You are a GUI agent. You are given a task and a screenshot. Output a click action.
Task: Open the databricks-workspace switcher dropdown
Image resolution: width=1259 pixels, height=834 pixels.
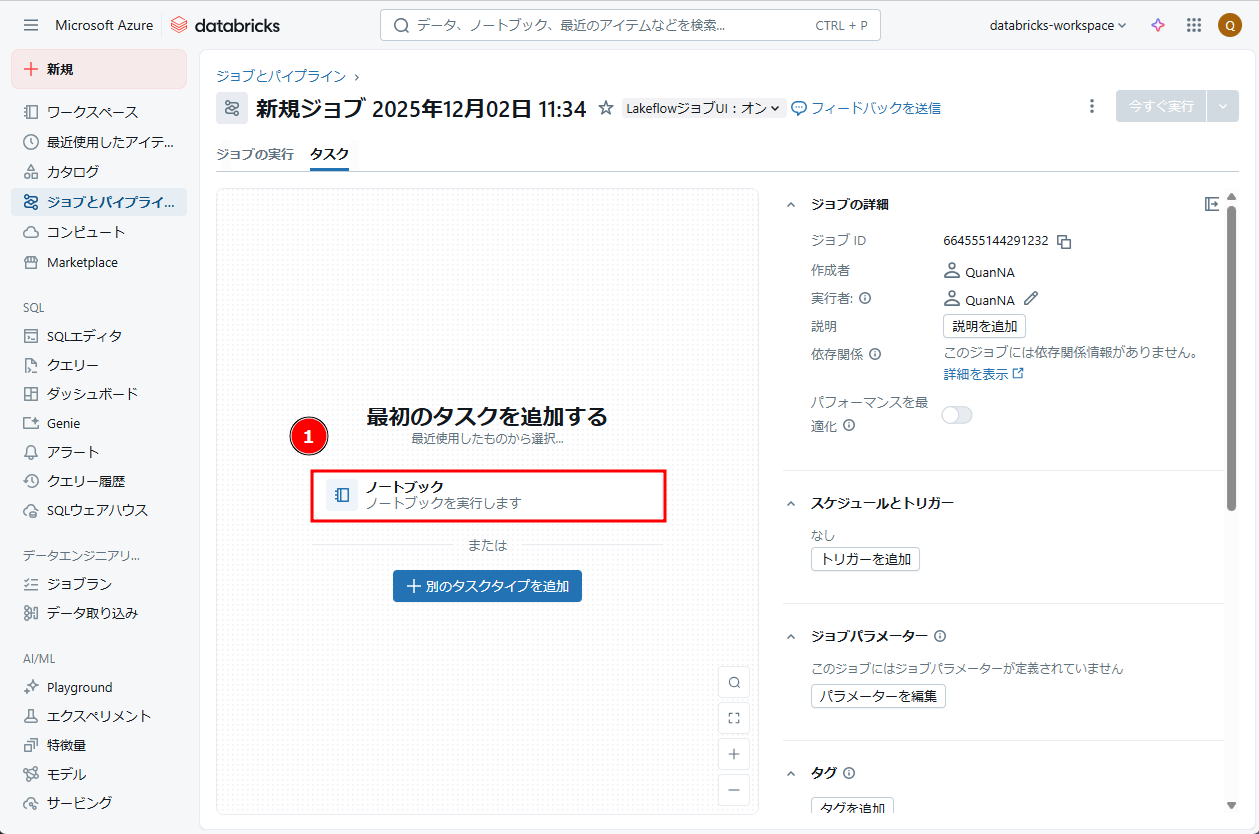[1057, 25]
